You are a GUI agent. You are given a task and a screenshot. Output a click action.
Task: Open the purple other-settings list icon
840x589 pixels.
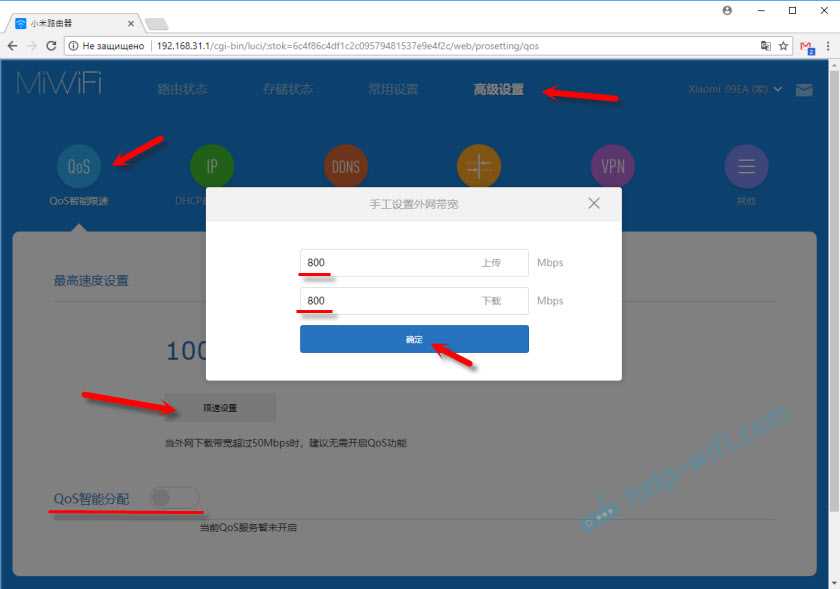[x=746, y=166]
